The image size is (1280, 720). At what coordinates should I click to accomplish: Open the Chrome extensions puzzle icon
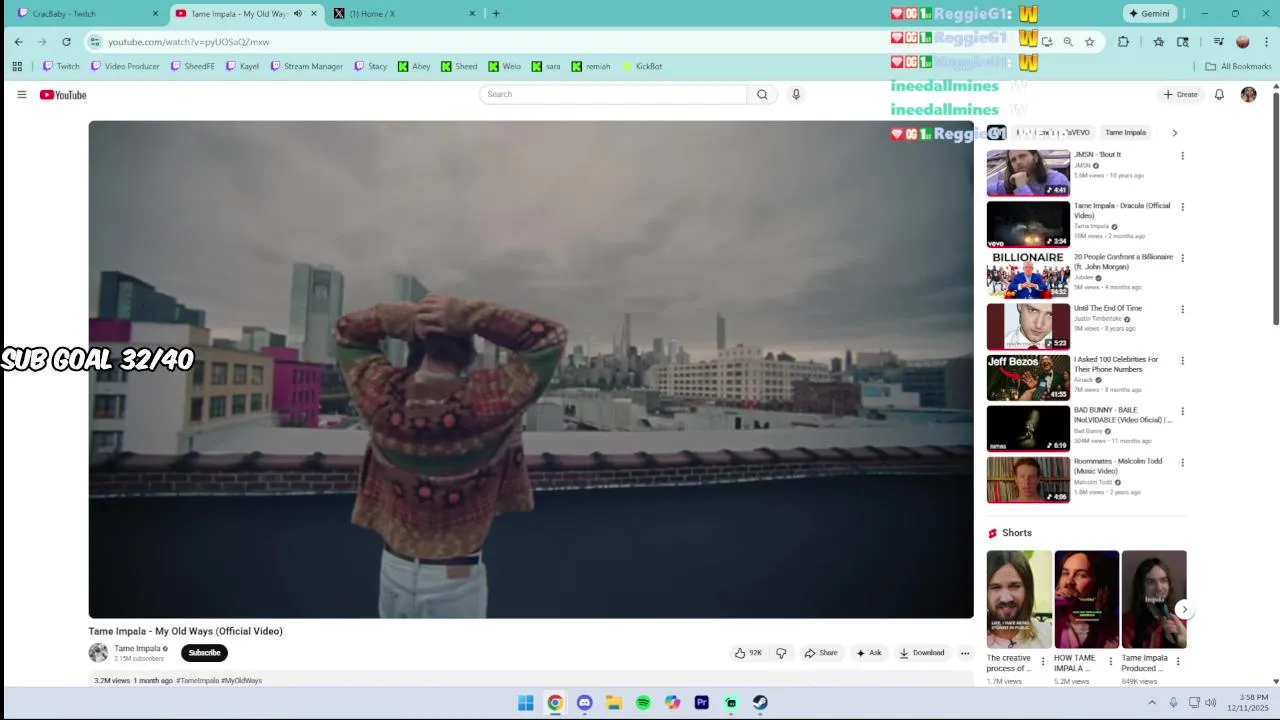[1123, 42]
